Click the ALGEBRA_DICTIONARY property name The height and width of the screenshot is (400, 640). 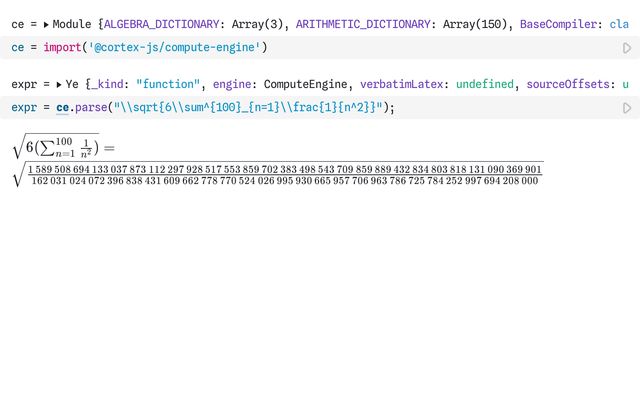point(162,24)
